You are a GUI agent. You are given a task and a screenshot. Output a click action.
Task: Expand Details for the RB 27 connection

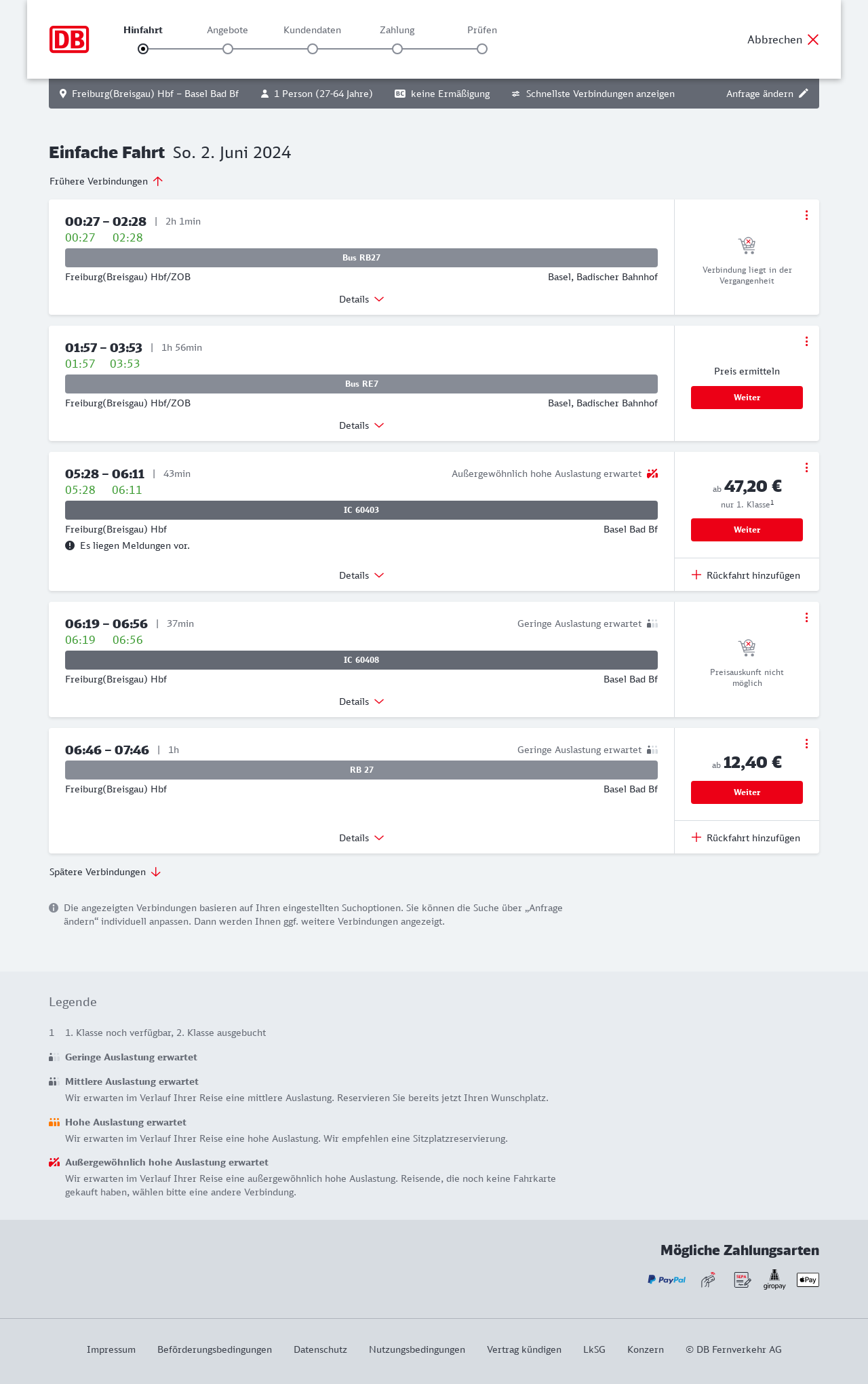361,838
